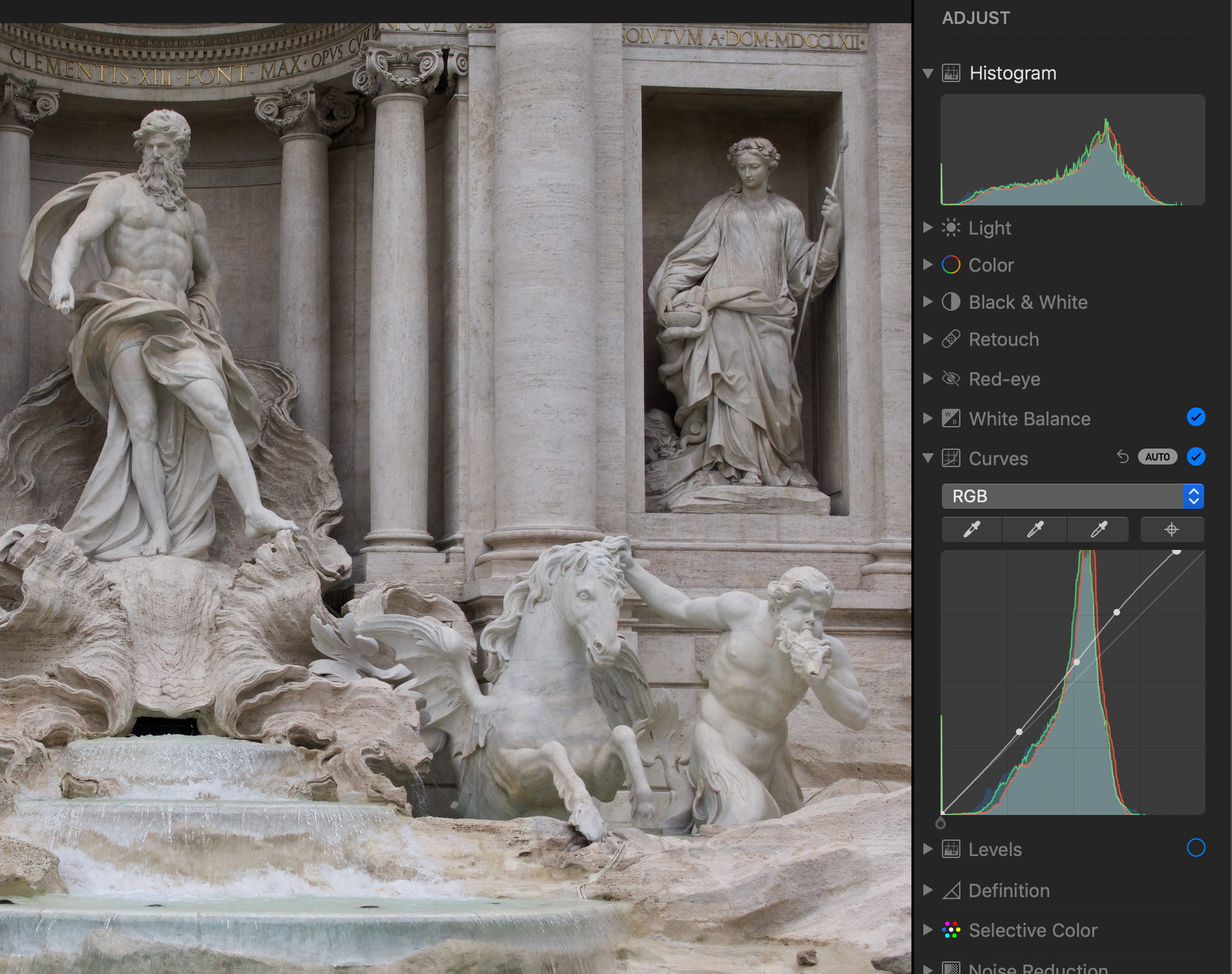
Task: Click the Red-eye crossed eye icon
Action: 951,379
